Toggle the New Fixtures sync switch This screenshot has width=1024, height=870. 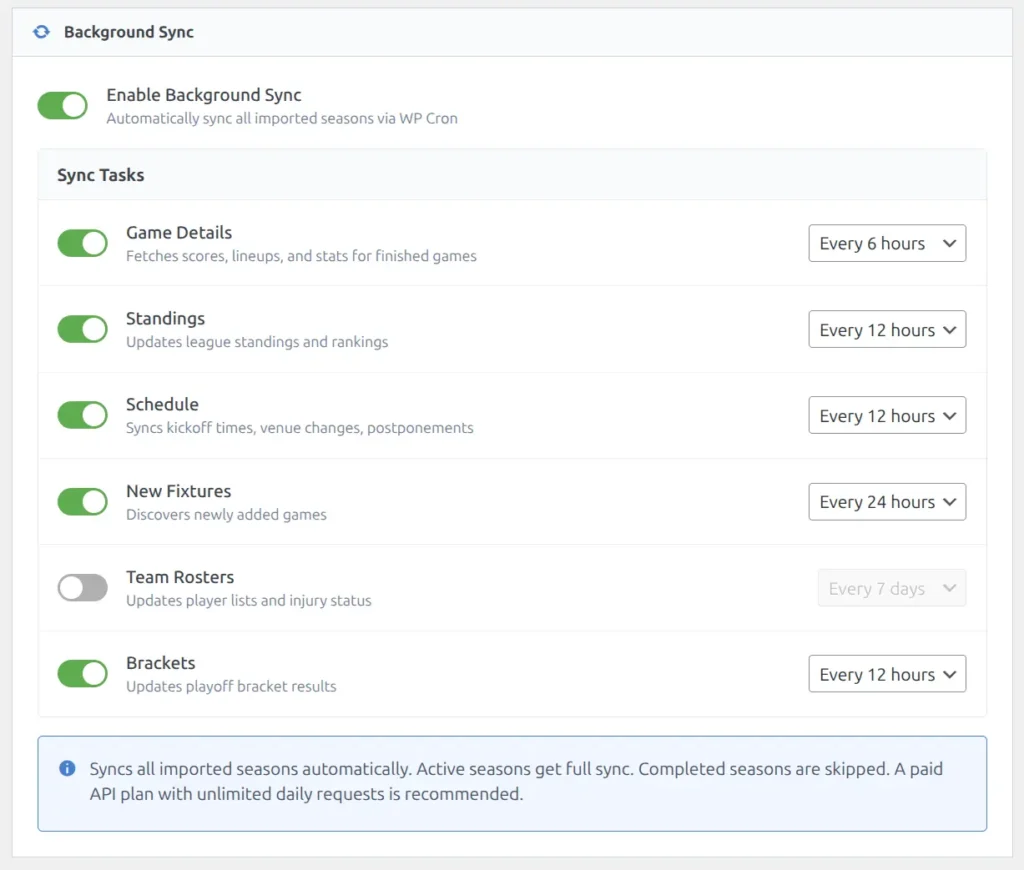click(83, 502)
